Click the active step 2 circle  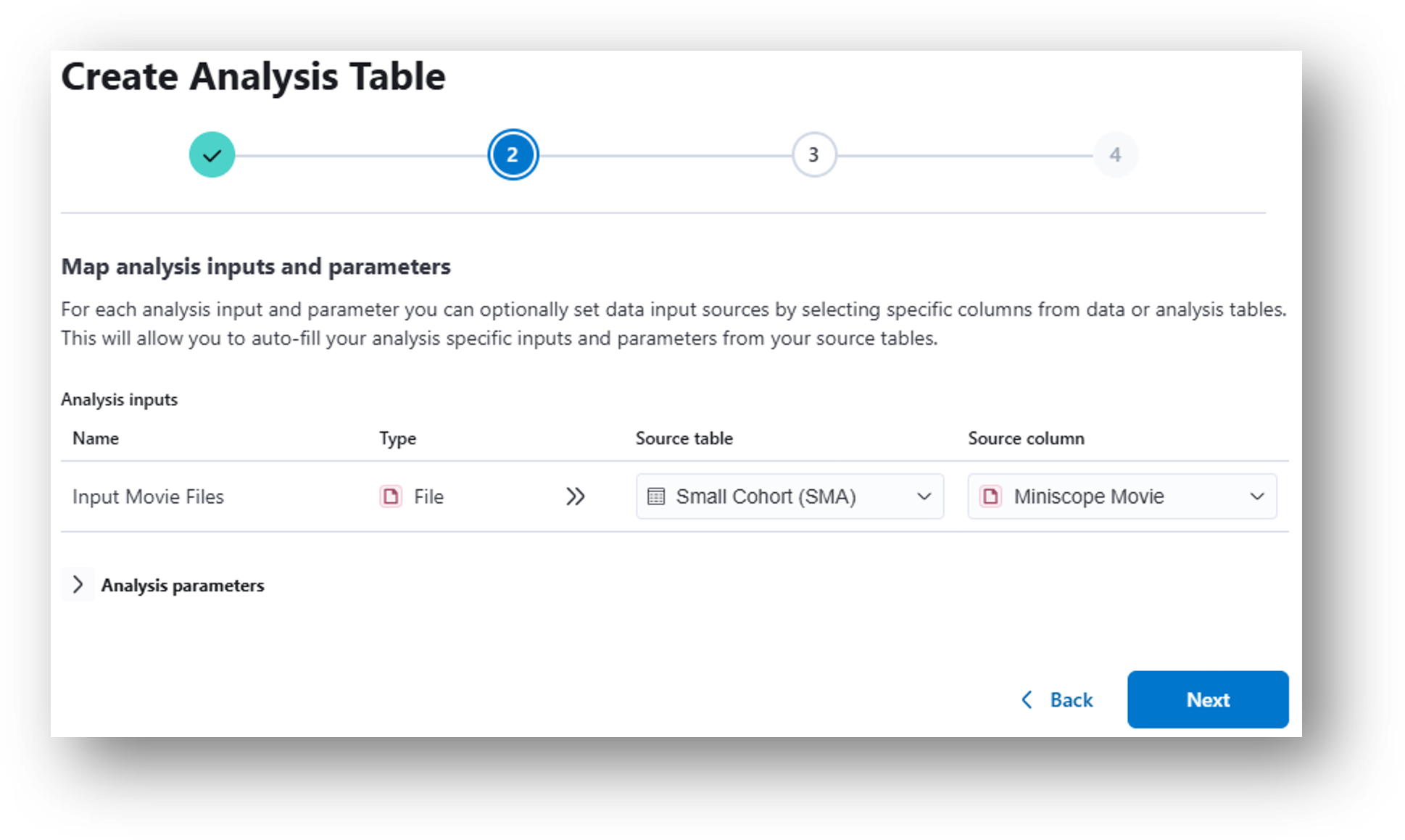pos(513,154)
